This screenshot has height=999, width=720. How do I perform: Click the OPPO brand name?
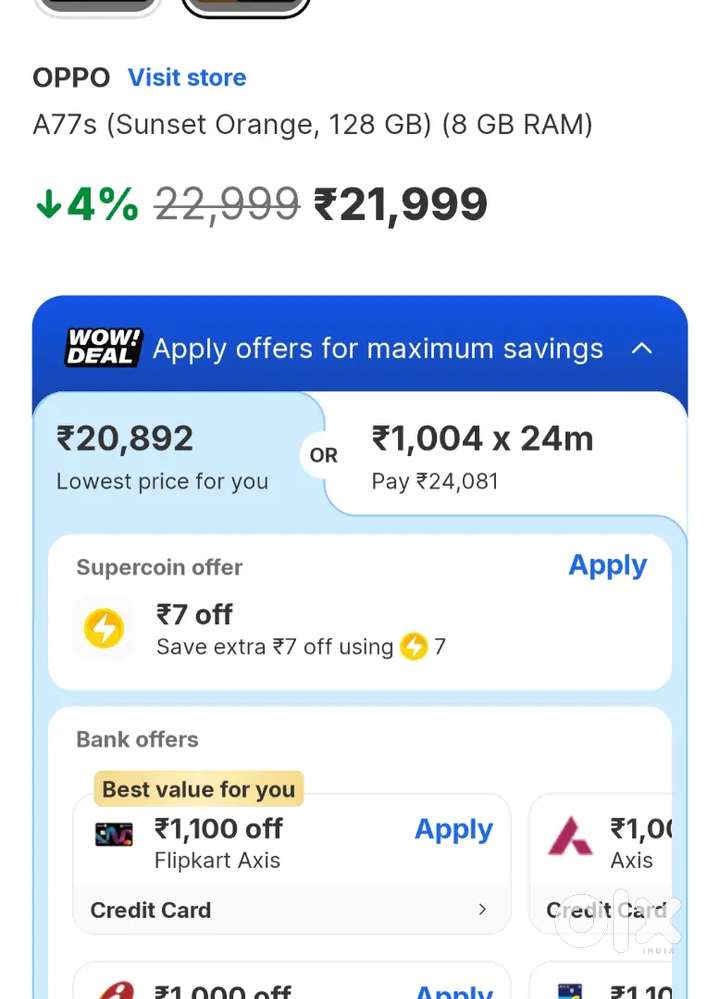tap(71, 77)
